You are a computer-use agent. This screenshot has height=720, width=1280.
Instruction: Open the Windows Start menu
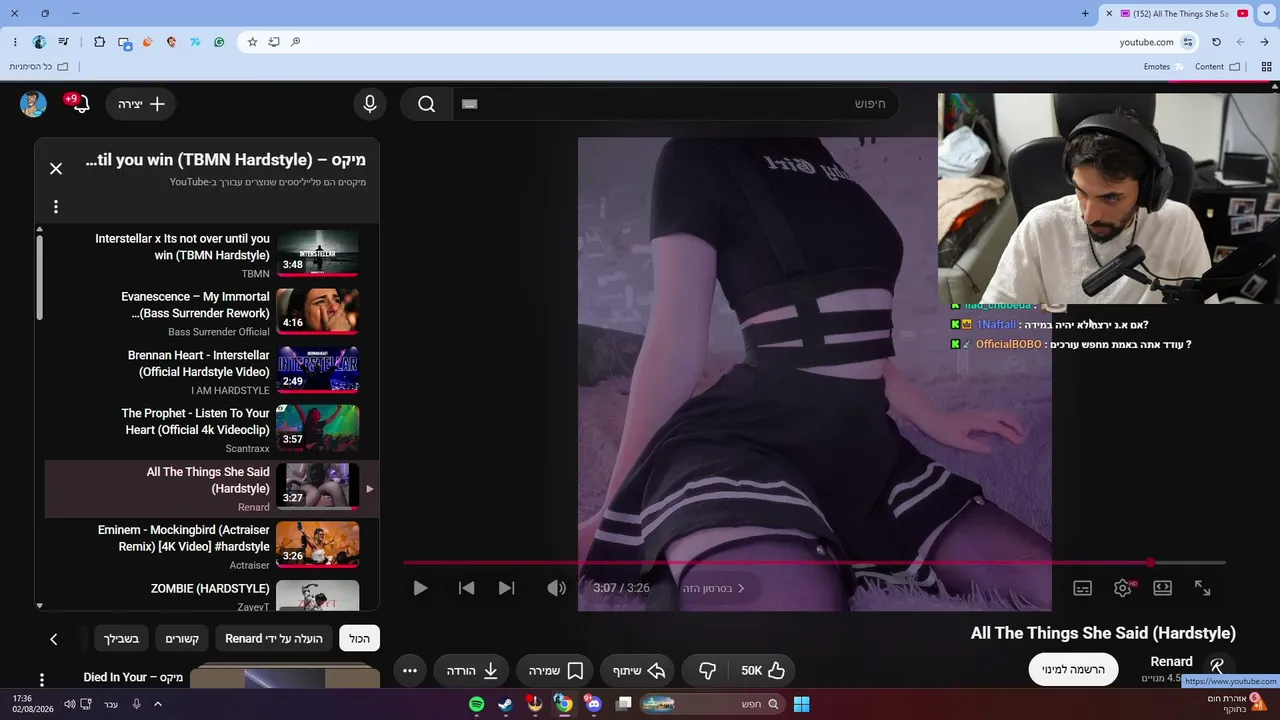click(801, 704)
